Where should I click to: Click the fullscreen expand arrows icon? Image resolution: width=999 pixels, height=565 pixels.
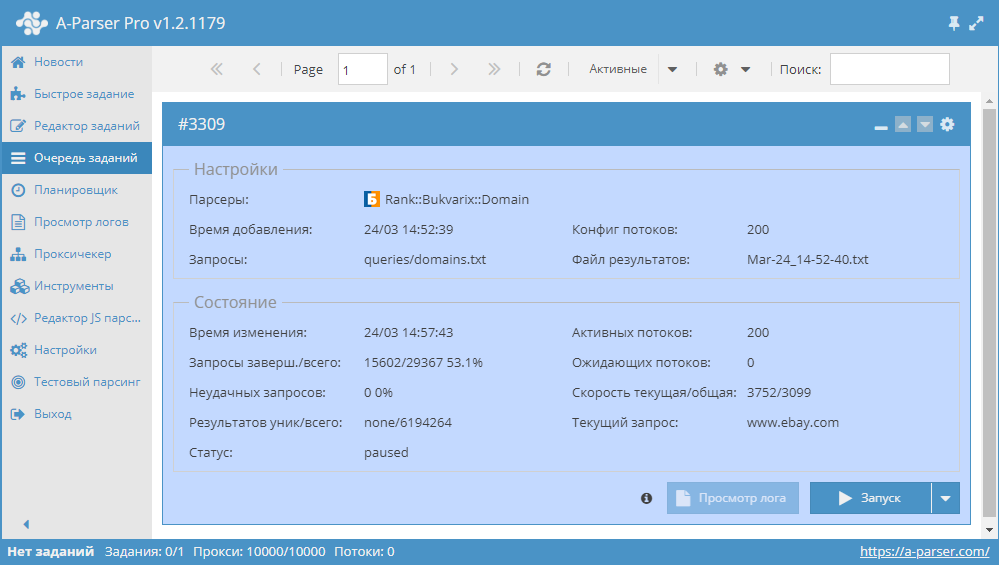tap(977, 23)
